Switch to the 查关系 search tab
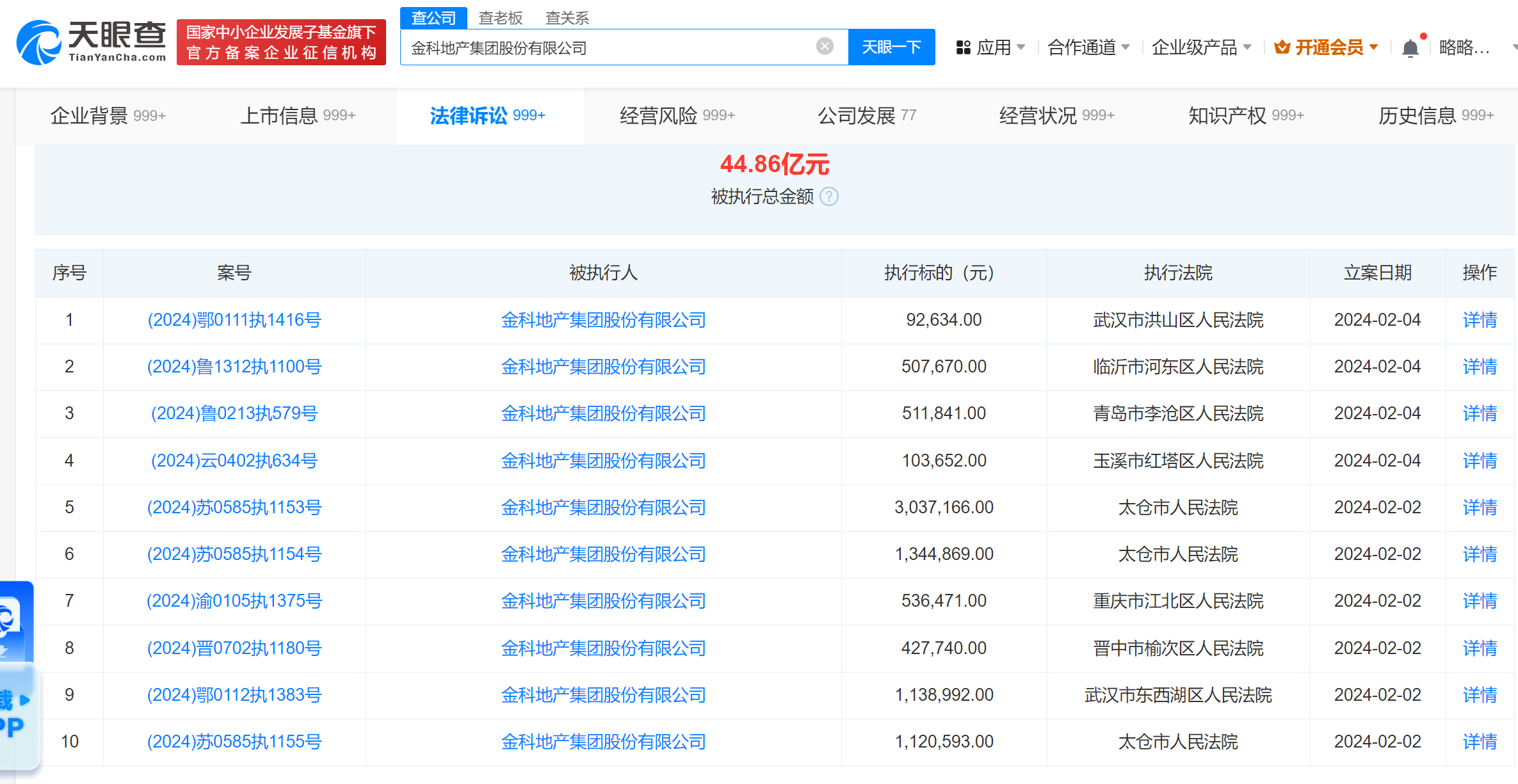The height and width of the screenshot is (784, 1518). pyautogui.click(x=567, y=18)
